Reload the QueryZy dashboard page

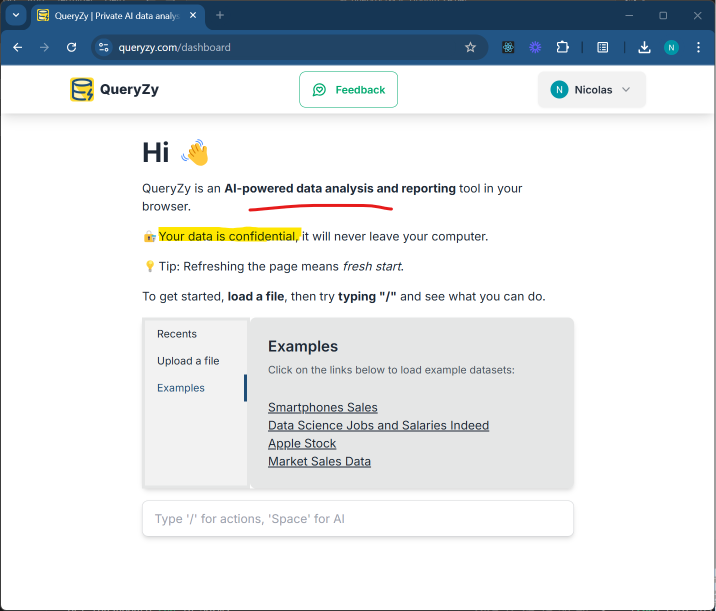pyautogui.click(x=71, y=47)
